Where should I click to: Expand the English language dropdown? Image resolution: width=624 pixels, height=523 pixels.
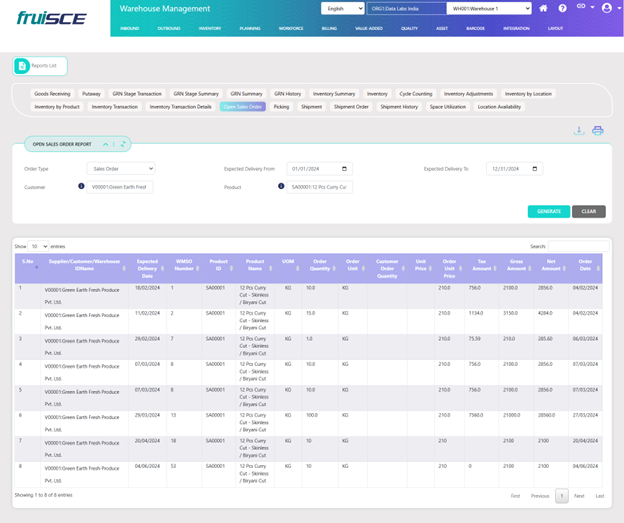[342, 8]
